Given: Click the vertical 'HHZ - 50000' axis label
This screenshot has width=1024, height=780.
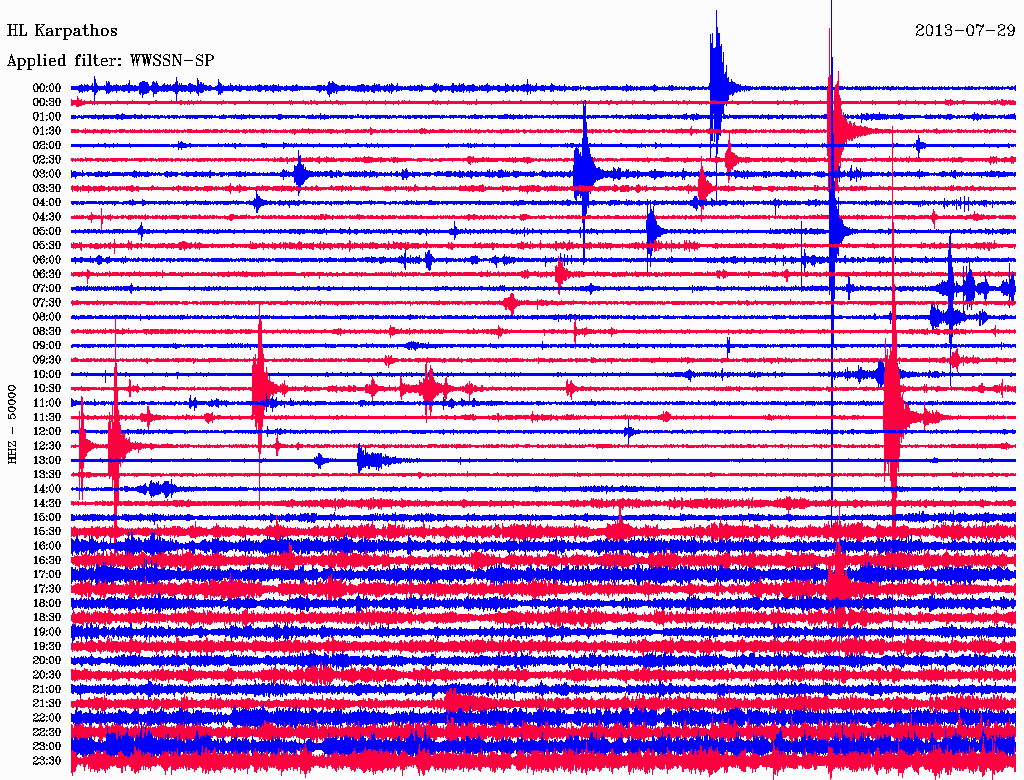Looking at the screenshot, I should 12,424.
